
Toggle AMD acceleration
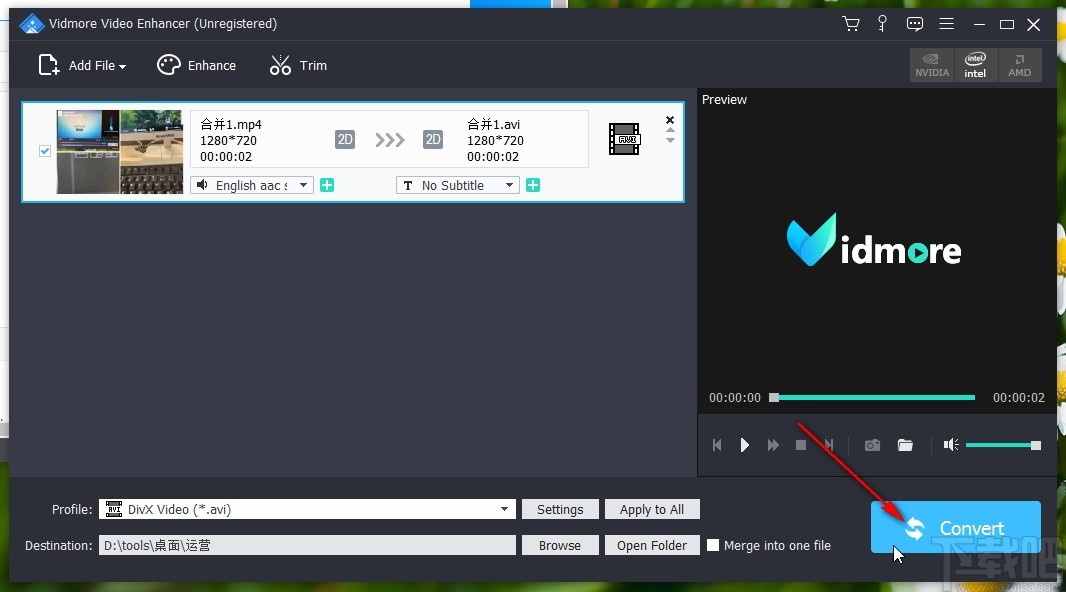coord(1019,65)
